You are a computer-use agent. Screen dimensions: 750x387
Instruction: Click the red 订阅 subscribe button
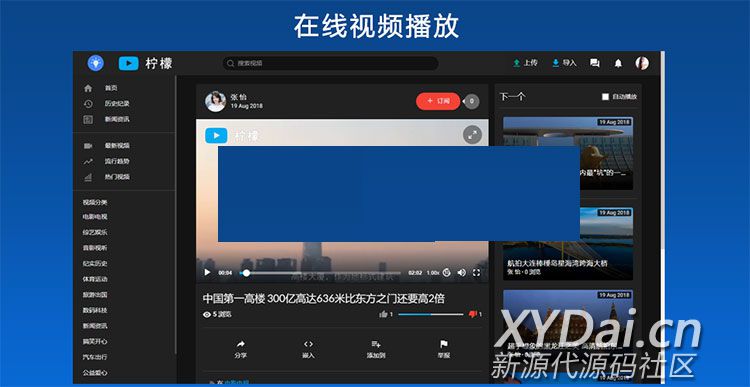438,101
